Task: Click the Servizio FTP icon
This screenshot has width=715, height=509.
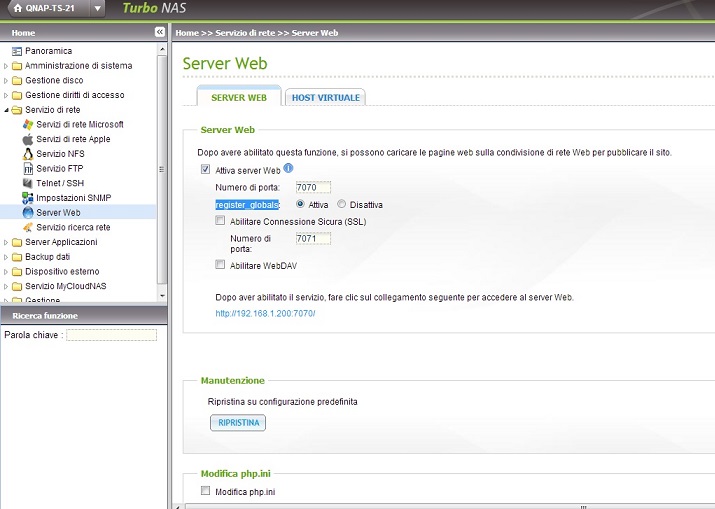Action: tap(28, 169)
